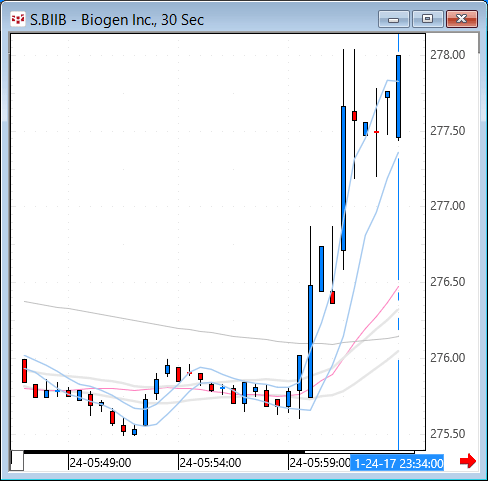Click the horizontal scroll bar below chart

pyautogui.click(x=219, y=452)
